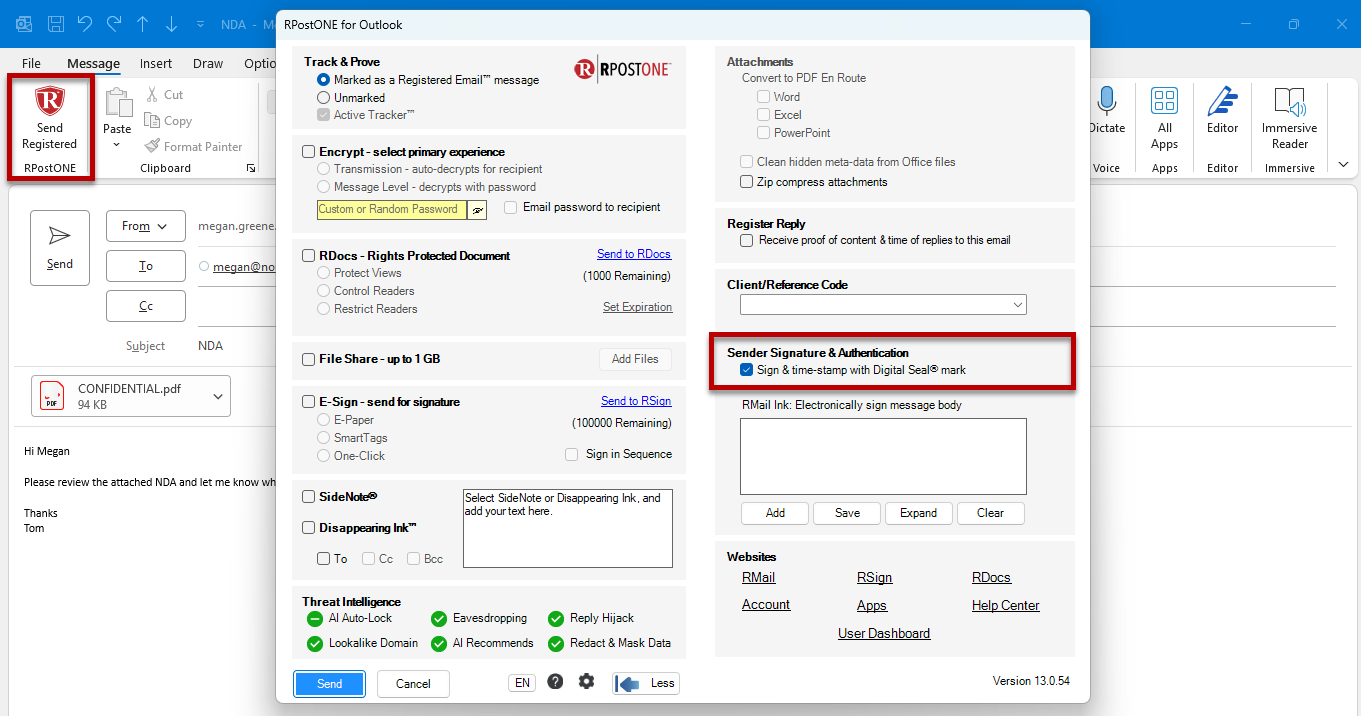Follow the Send to RSign link
This screenshot has width=1361, height=716.
pos(636,401)
